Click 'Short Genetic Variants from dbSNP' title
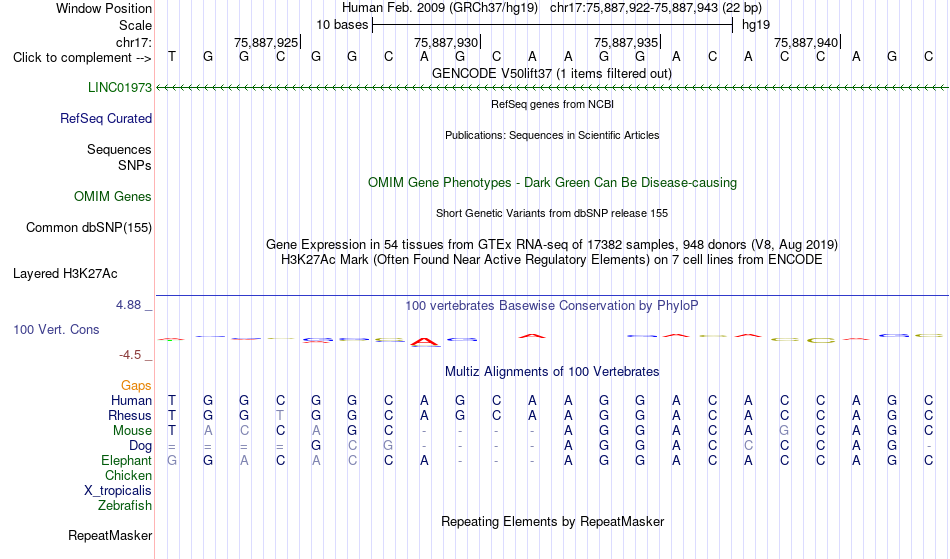This screenshot has width=950, height=559. pyautogui.click(x=552, y=213)
